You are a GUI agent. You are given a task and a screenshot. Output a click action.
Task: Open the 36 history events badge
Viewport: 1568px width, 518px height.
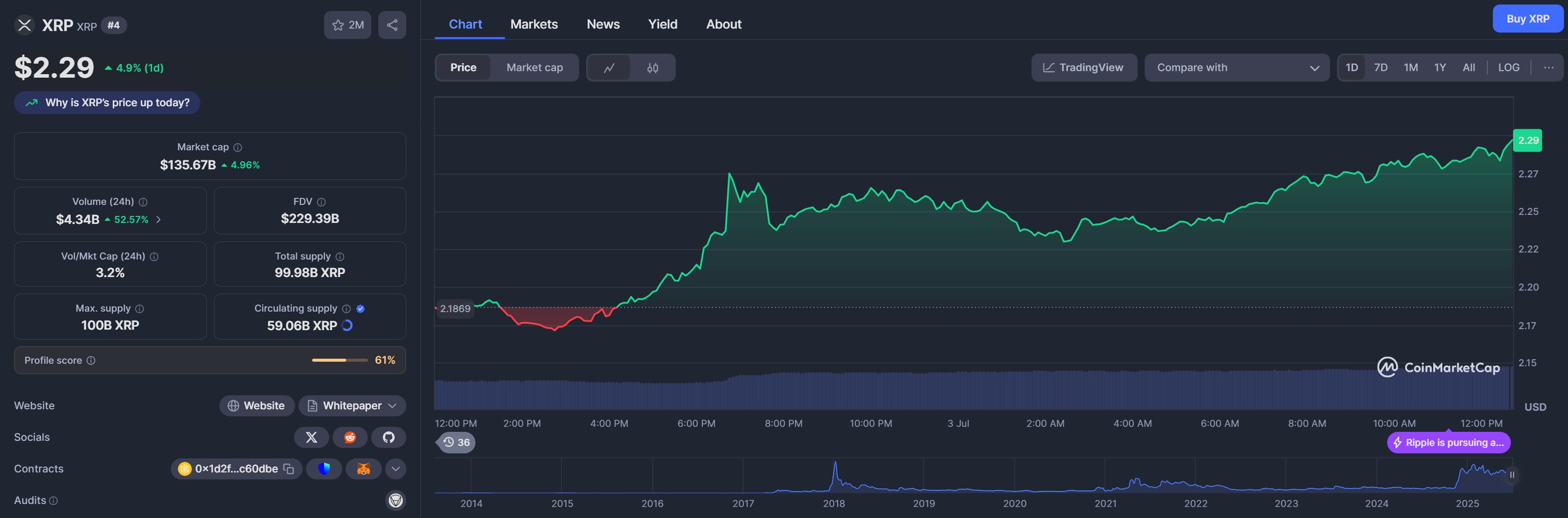[x=456, y=442]
